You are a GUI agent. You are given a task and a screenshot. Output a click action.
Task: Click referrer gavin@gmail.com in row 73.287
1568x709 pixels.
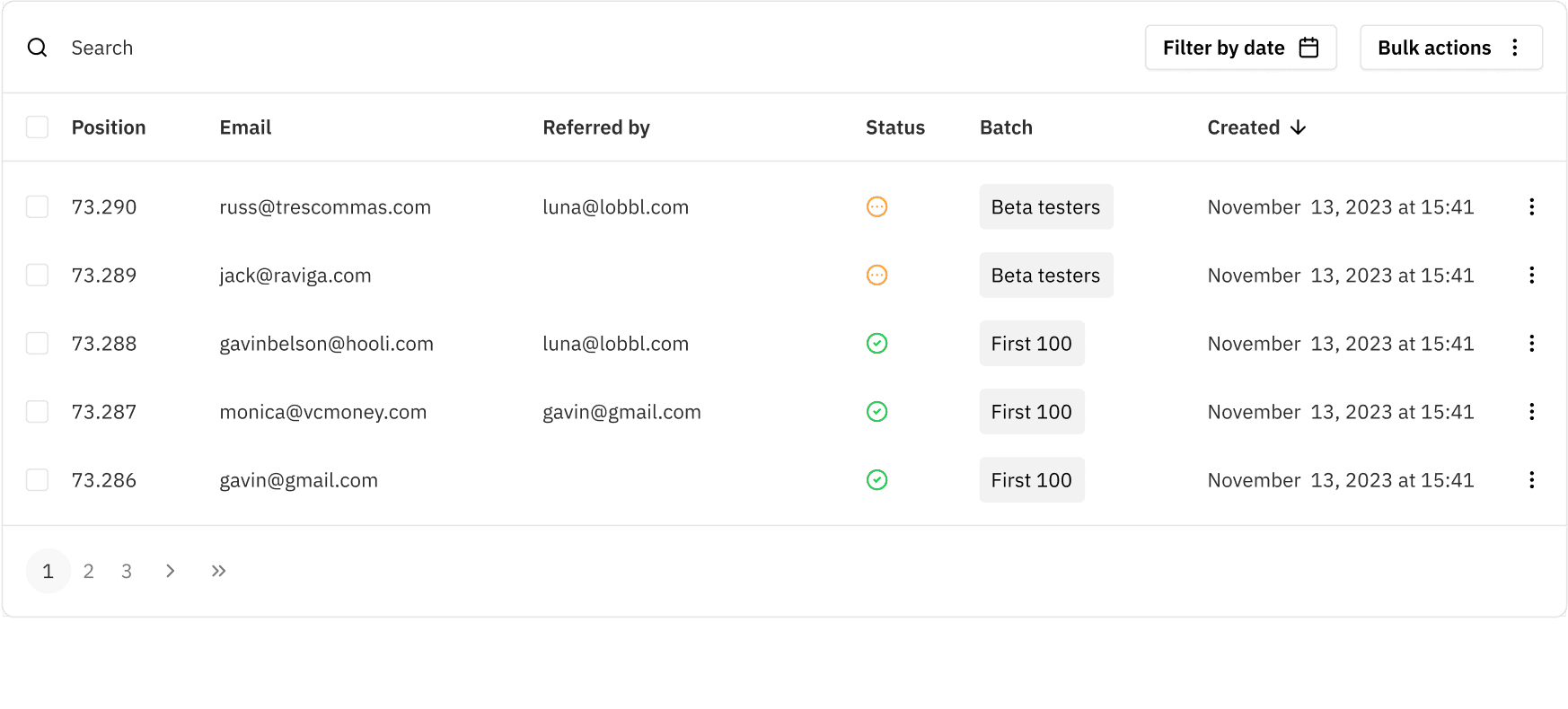pyautogui.click(x=621, y=412)
